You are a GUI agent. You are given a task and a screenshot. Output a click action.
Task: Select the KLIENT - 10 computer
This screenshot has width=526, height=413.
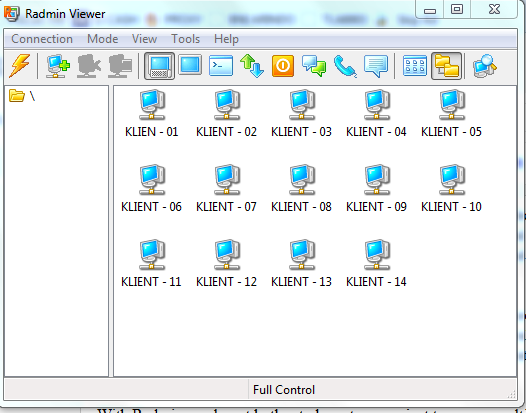click(451, 189)
